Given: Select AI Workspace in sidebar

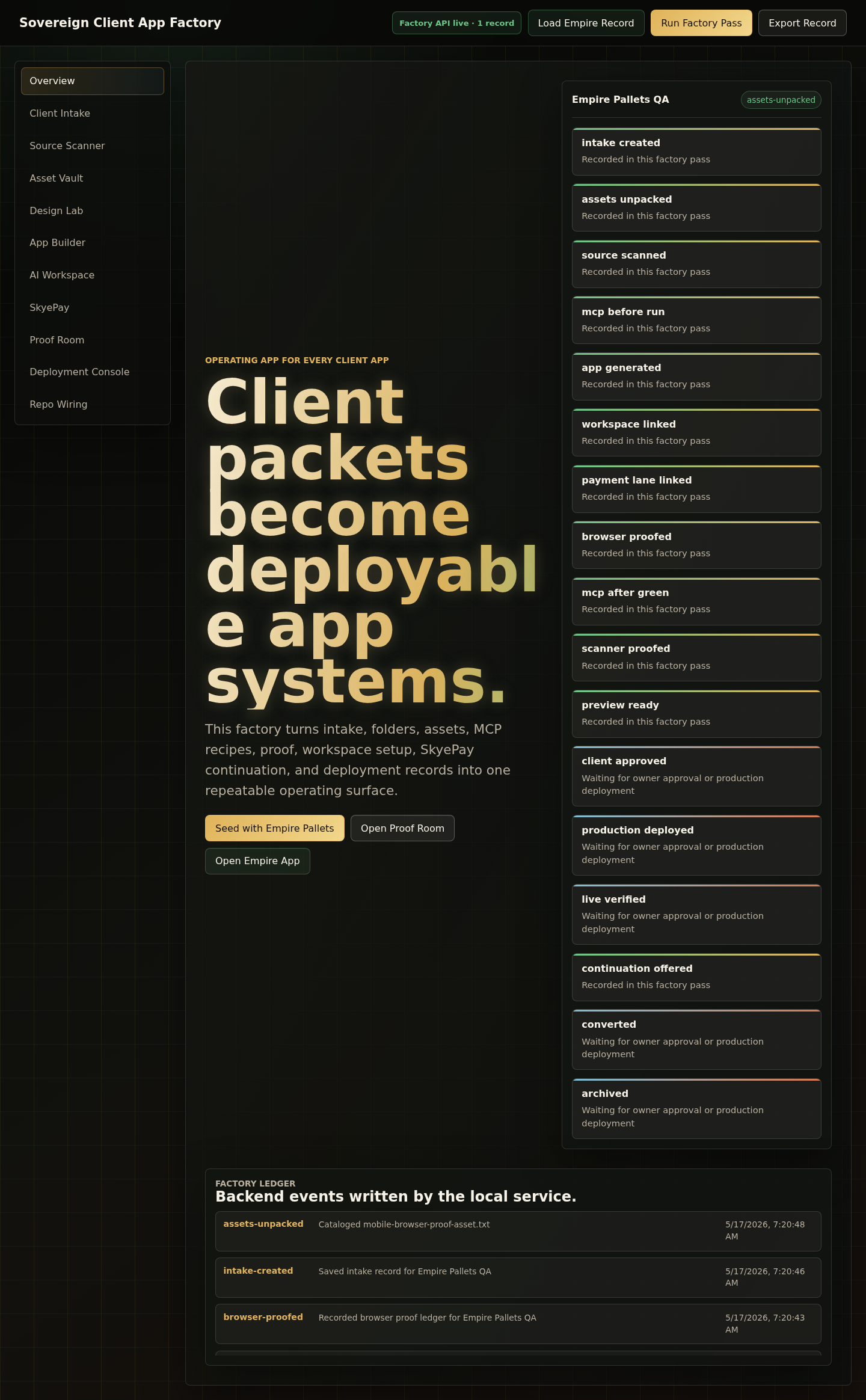Looking at the screenshot, I should point(93,275).
